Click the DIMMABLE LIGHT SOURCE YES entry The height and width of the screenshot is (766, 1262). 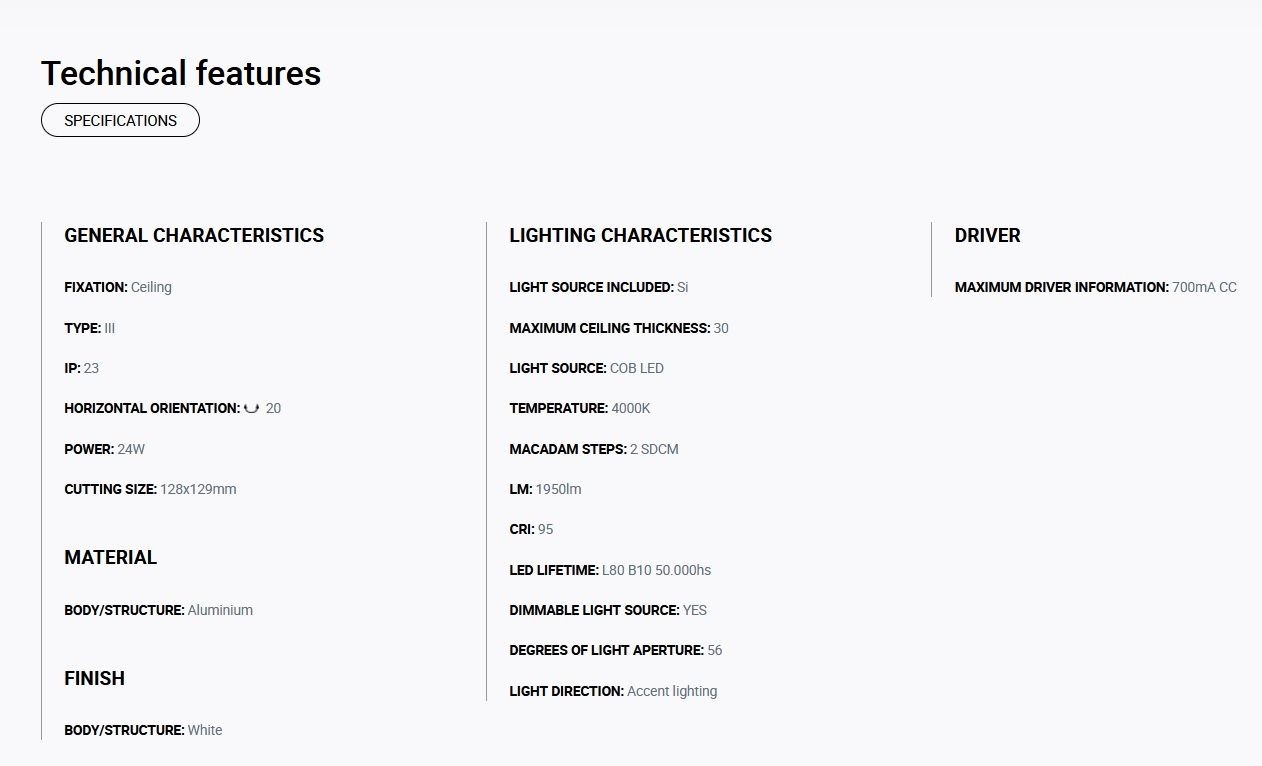(x=608, y=610)
